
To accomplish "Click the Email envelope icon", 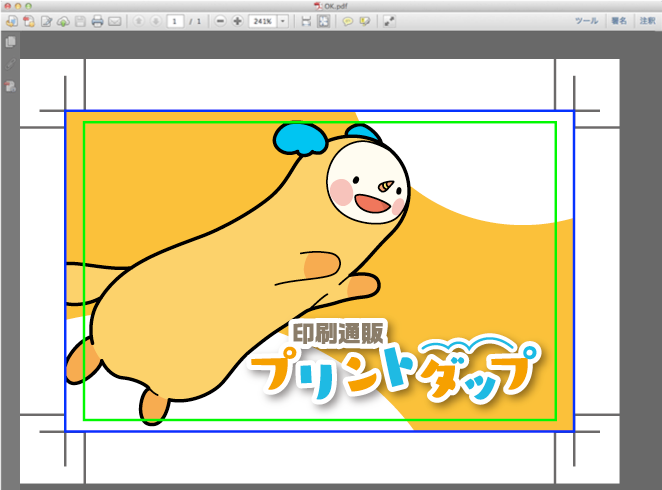I will (x=115, y=21).
